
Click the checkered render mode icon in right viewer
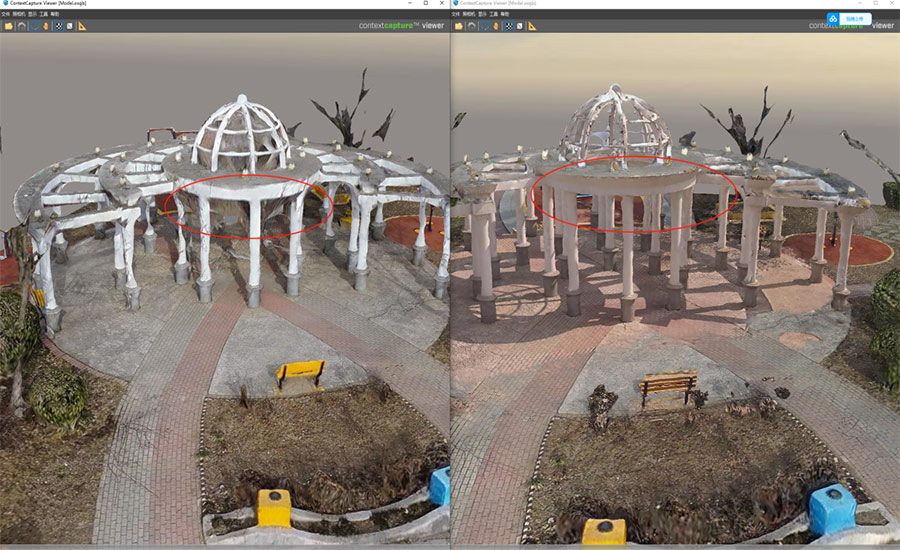[509, 26]
